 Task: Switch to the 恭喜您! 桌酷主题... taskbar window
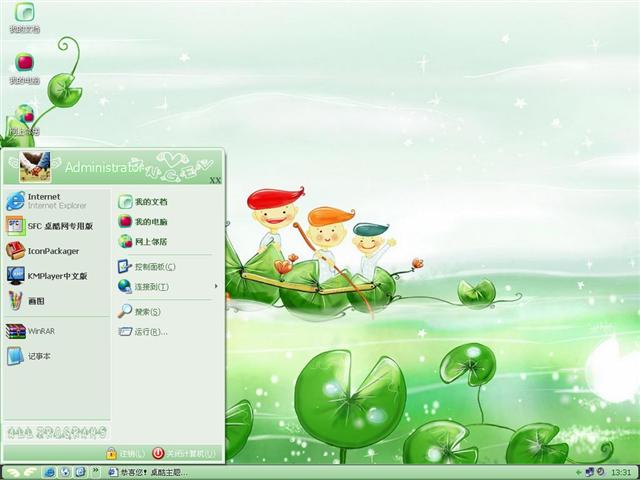149,473
